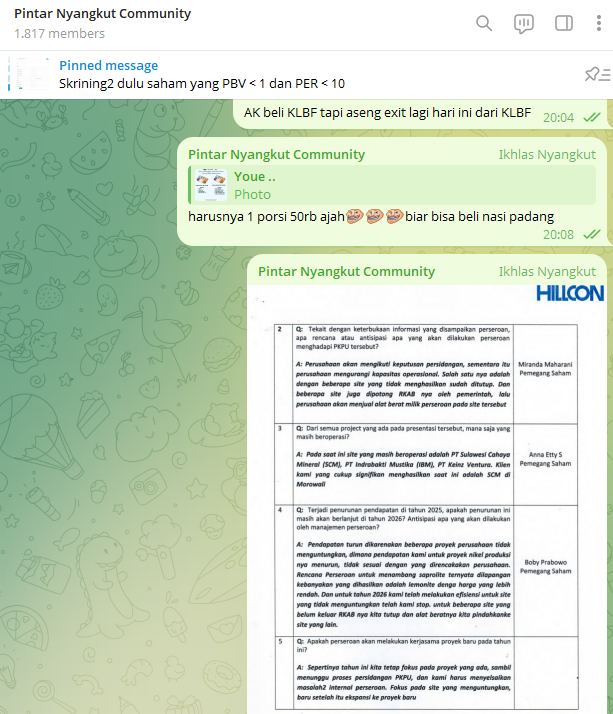This screenshot has height=714, width=613.
Task: Open the HILLCON document photo
Action: 427,499
